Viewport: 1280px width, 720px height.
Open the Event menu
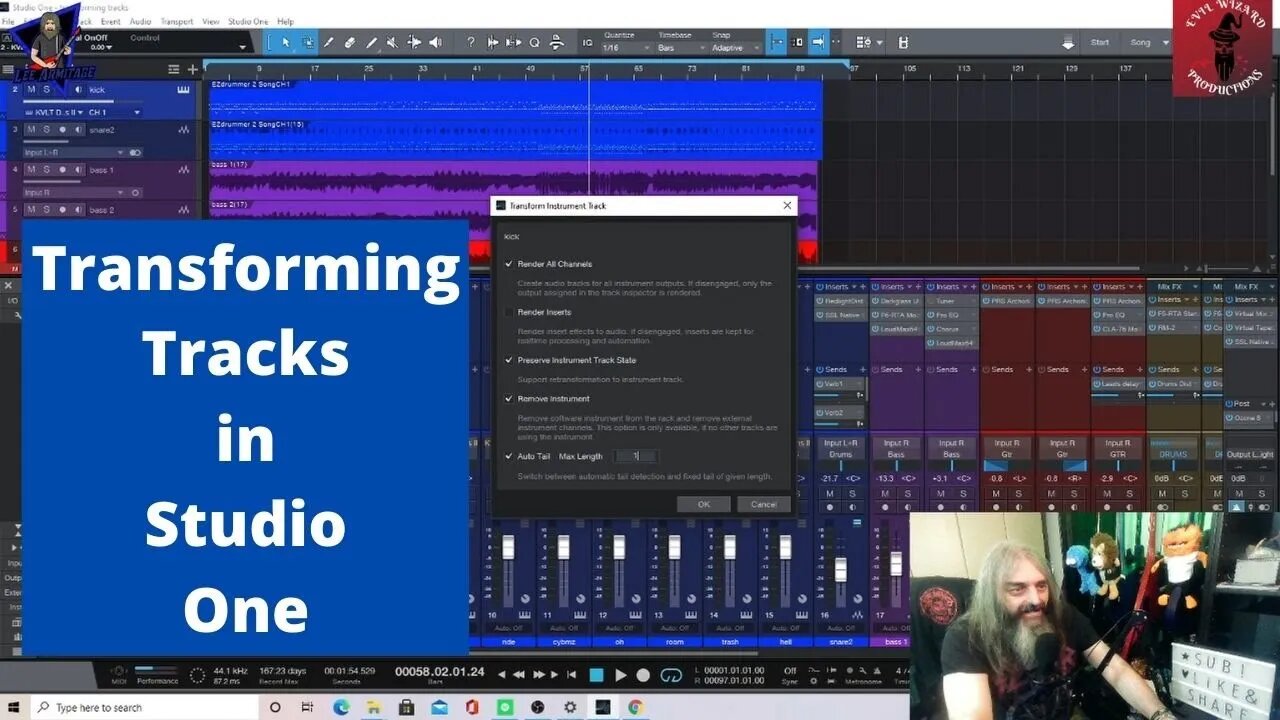click(111, 21)
